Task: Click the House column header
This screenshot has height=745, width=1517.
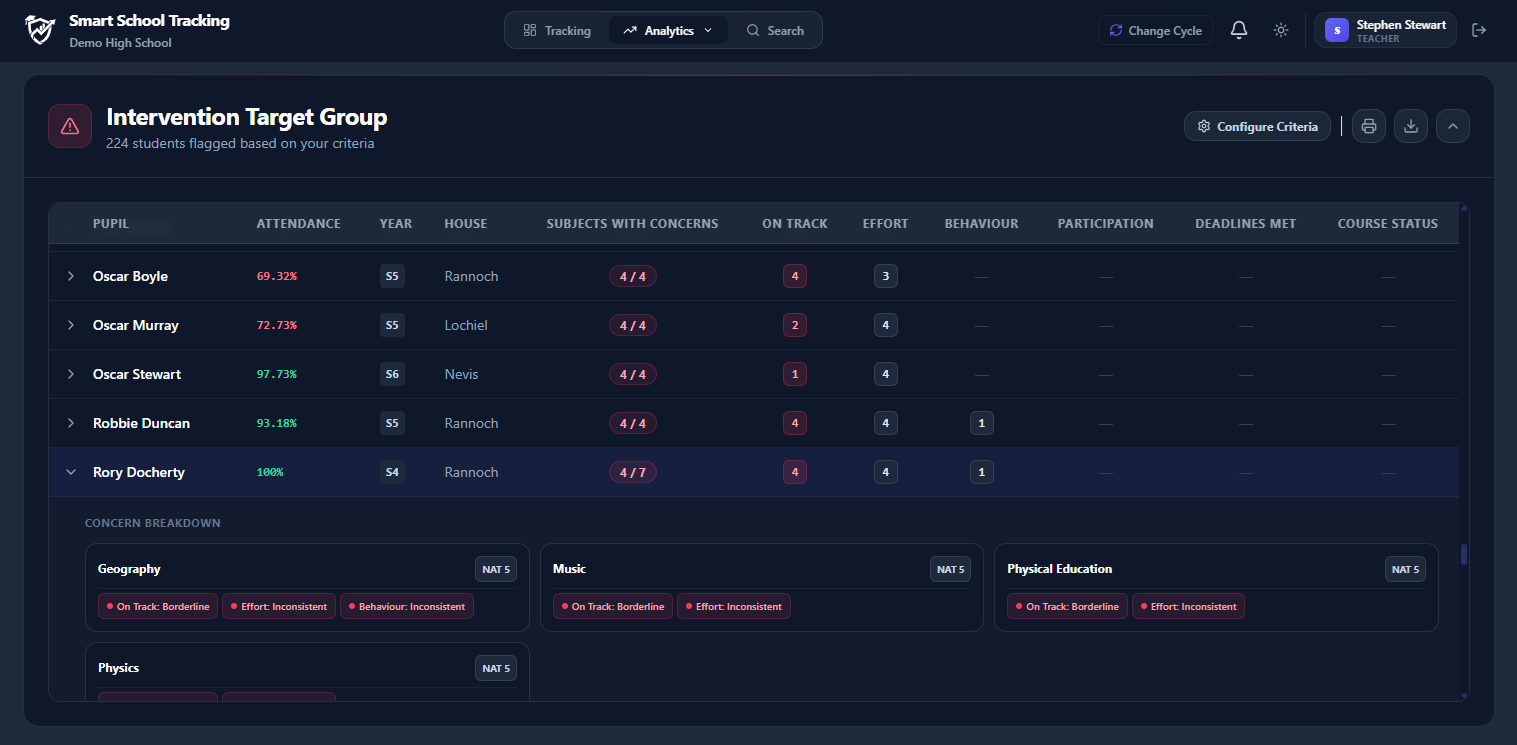Action: [466, 224]
